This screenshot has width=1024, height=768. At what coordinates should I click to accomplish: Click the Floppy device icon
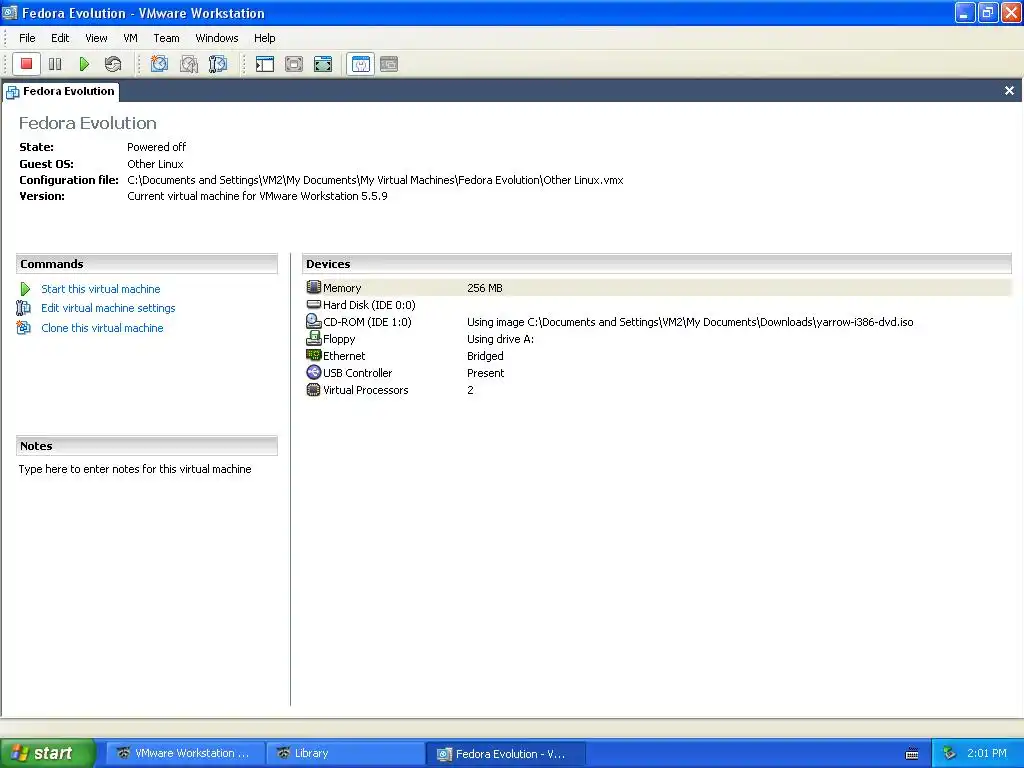point(313,338)
